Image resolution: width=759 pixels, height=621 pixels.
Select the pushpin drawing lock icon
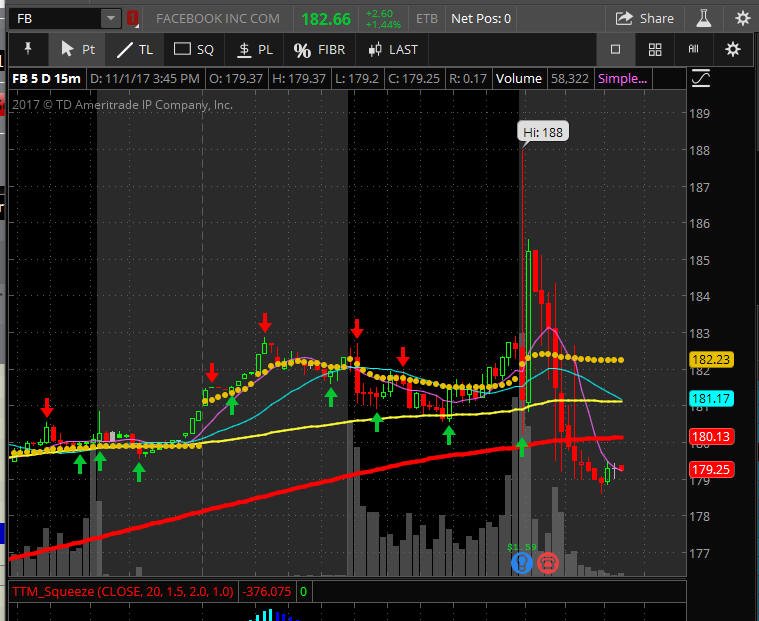click(x=28, y=49)
